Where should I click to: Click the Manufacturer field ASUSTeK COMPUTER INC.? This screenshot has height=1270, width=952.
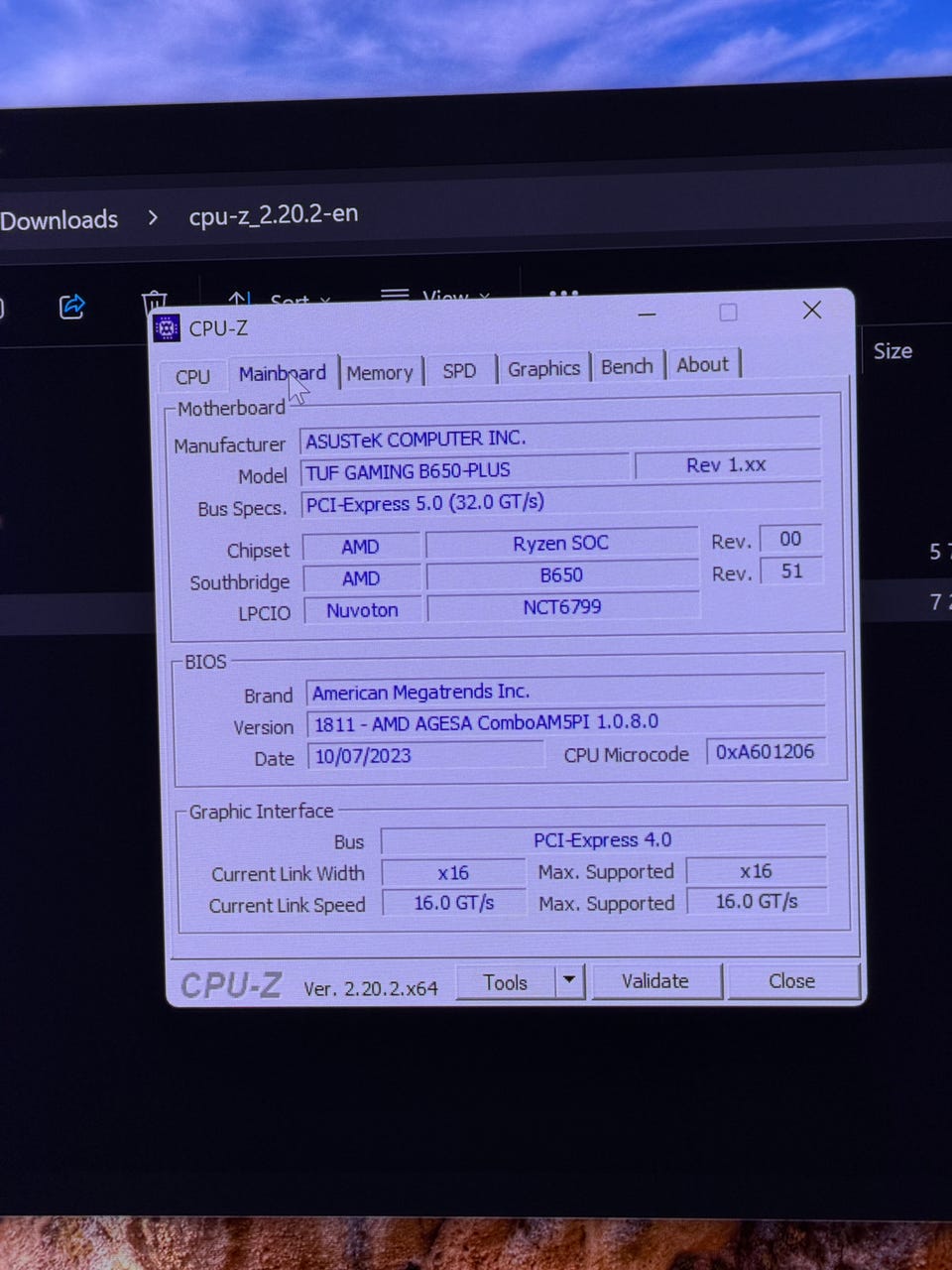(x=560, y=438)
